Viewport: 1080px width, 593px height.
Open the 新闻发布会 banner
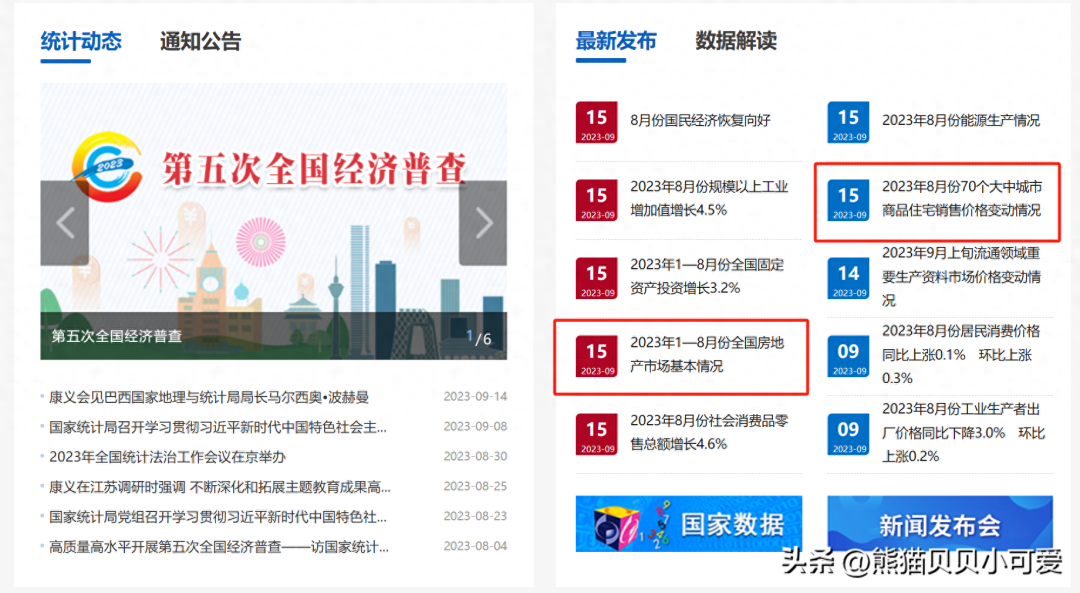(x=939, y=524)
